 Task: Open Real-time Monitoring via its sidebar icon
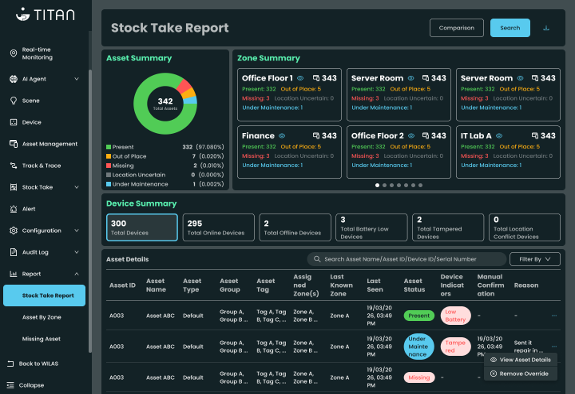click(x=13, y=53)
